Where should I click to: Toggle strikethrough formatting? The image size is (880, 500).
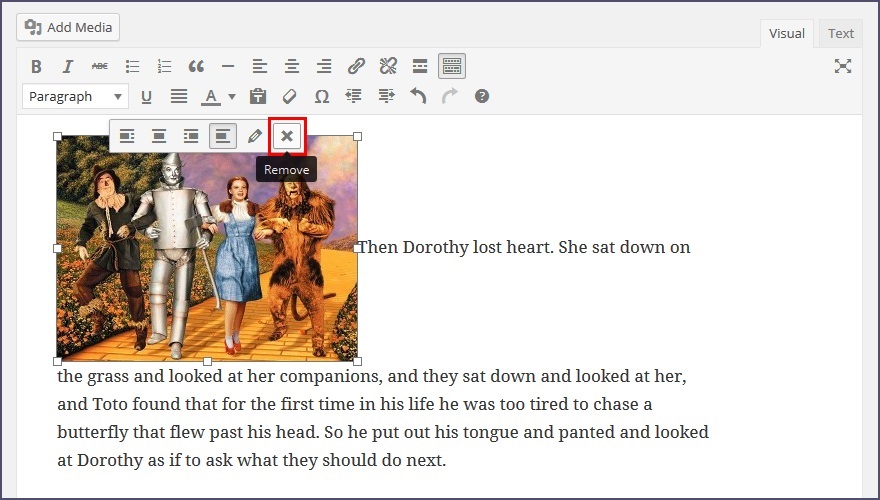(x=100, y=67)
